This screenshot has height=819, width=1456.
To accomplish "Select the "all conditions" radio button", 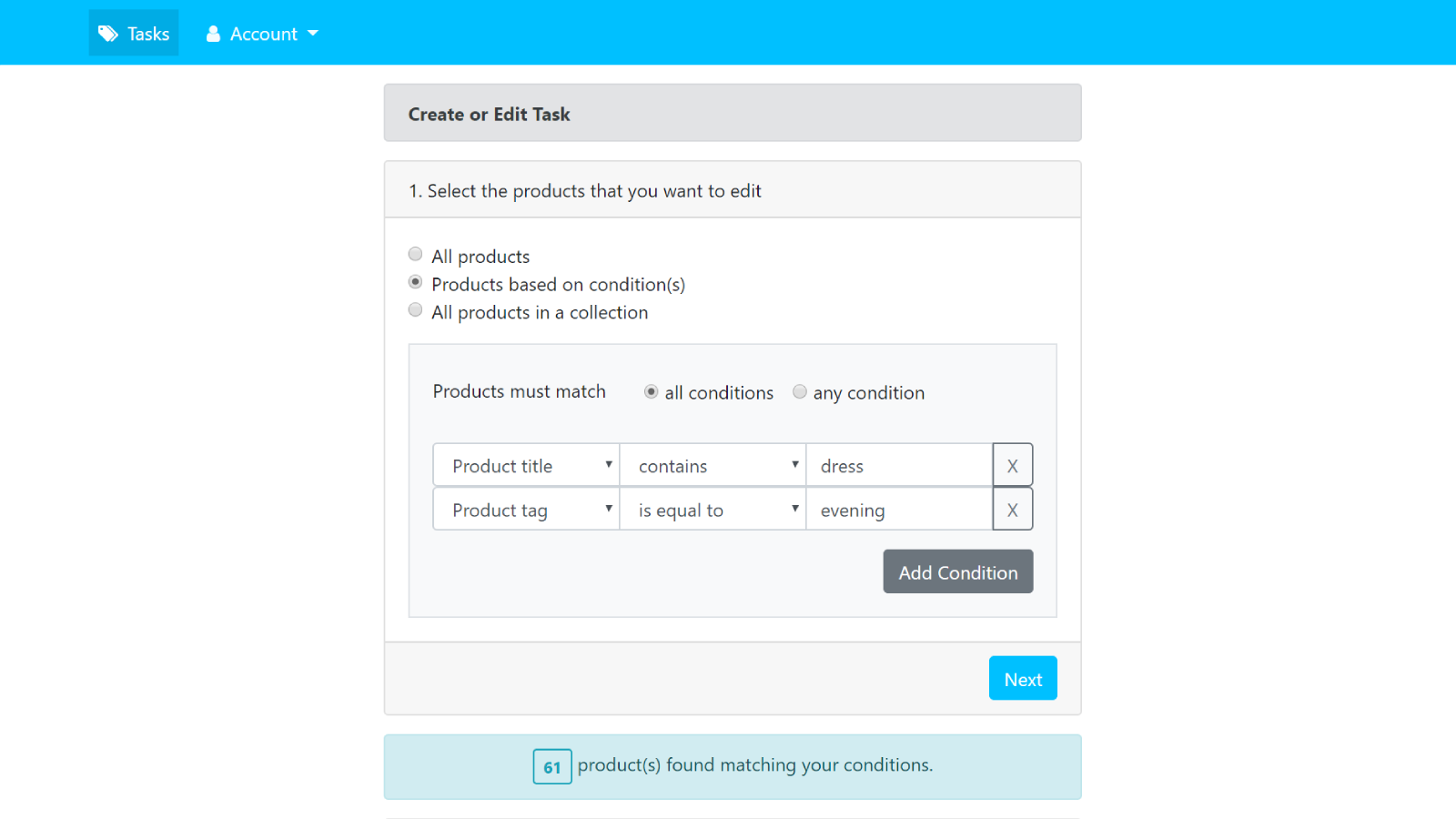I will [651, 391].
